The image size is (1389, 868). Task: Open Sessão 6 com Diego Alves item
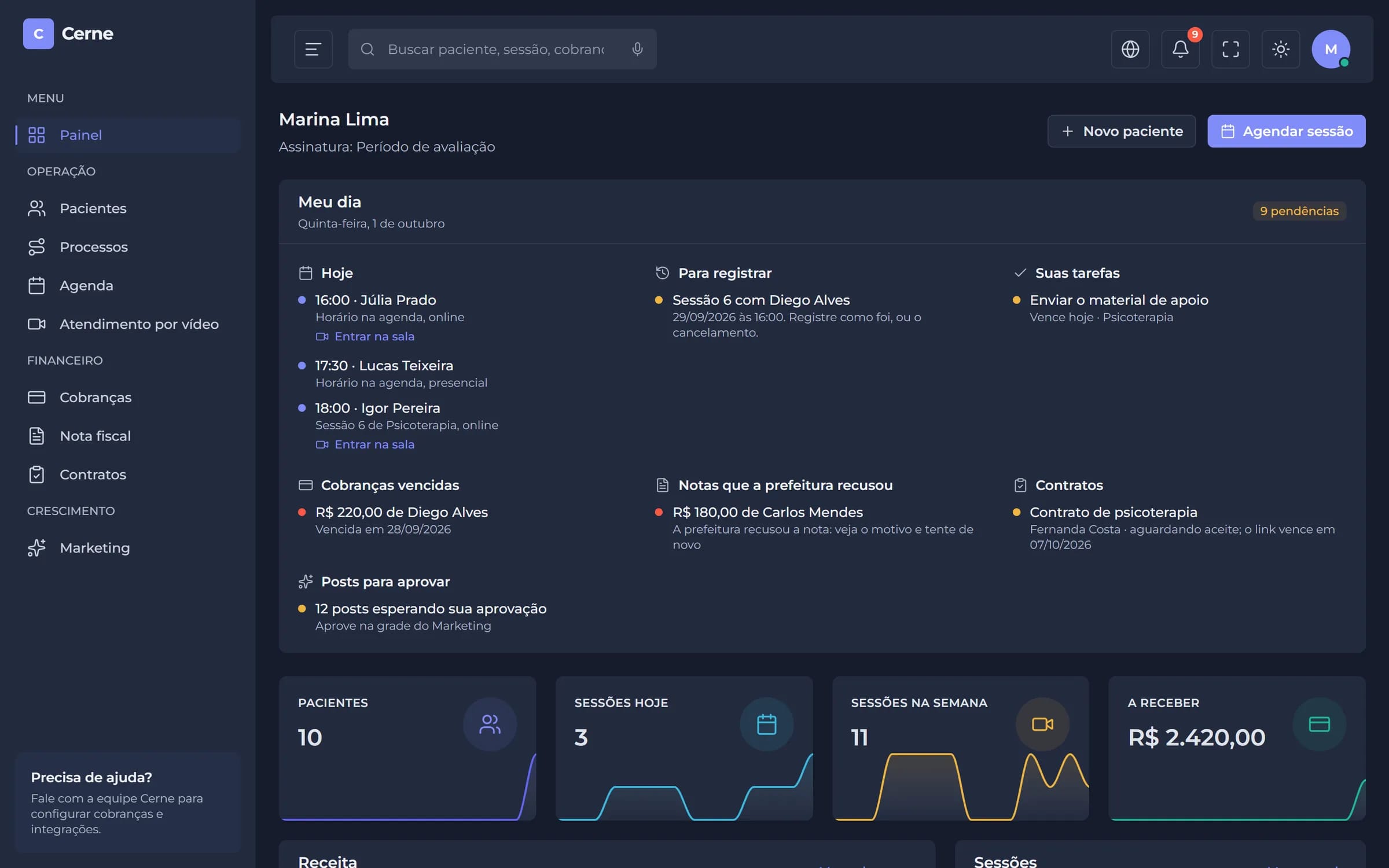pos(760,300)
